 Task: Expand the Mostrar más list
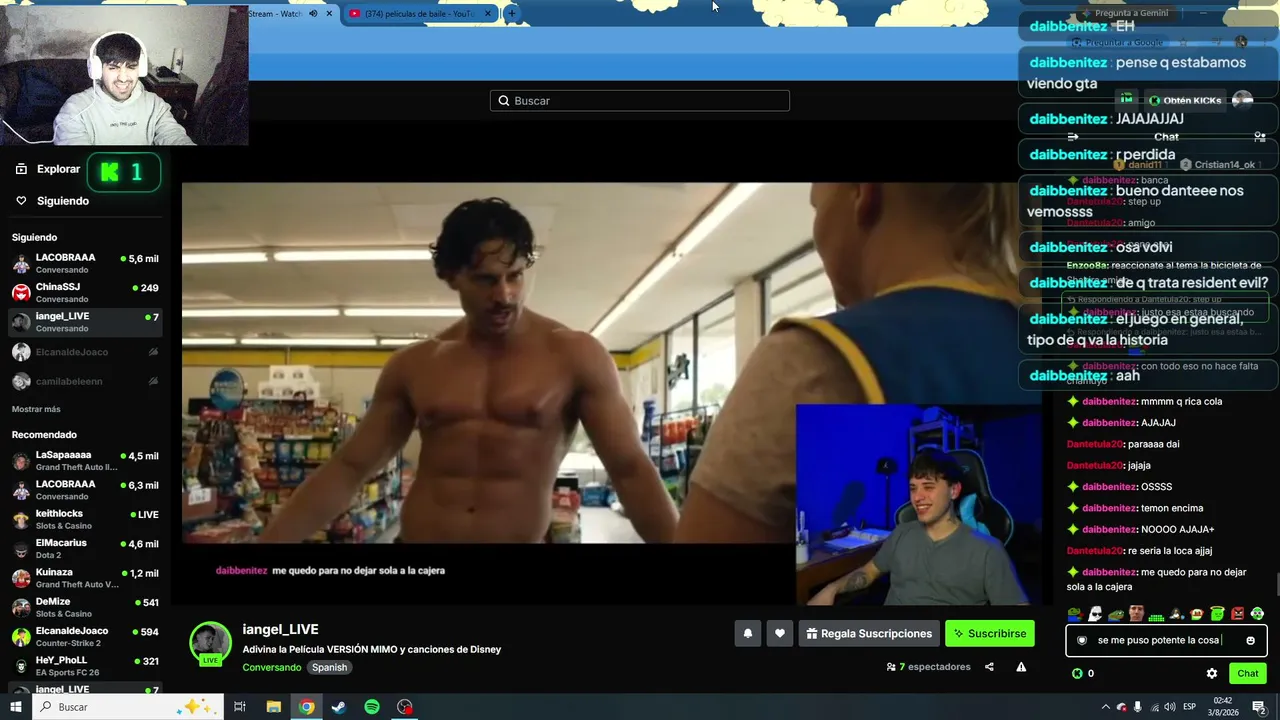pyautogui.click(x=36, y=409)
